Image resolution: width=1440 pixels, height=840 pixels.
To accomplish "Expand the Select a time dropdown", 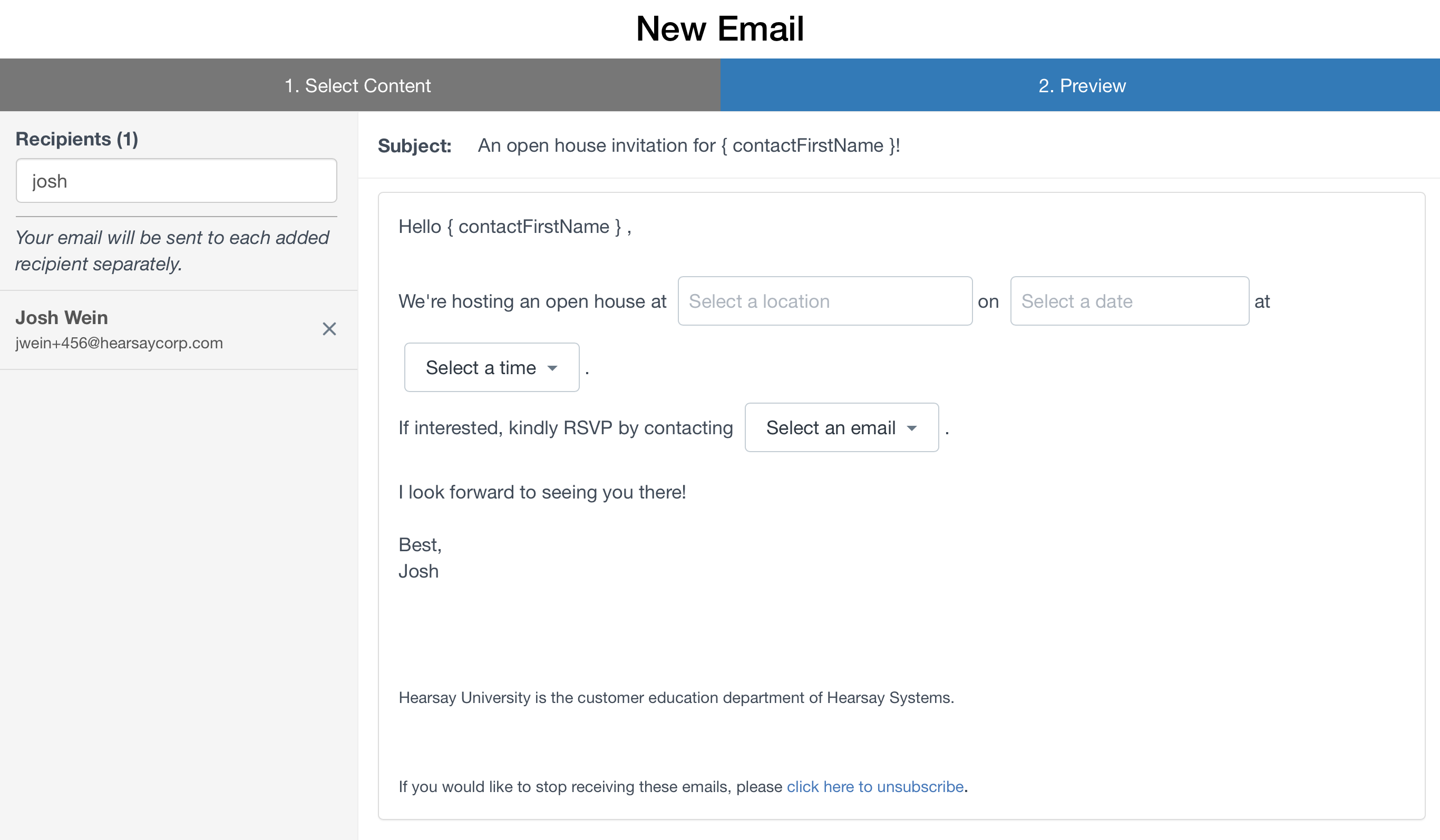I will coord(492,367).
